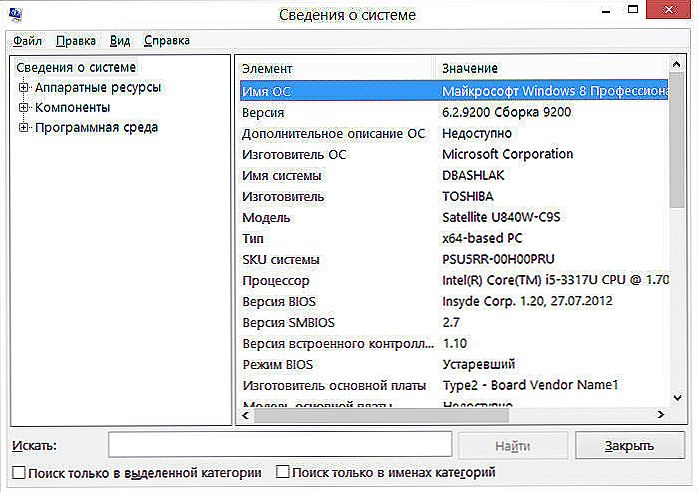Select the Имя системы row
Screen dimensions: 697x492
(454, 175)
